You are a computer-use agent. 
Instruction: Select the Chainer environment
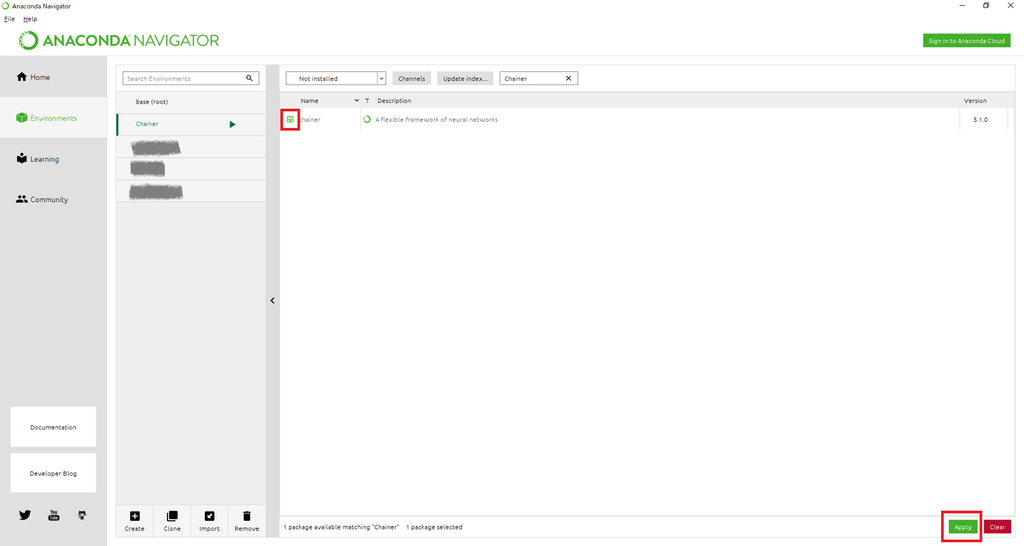[191, 124]
